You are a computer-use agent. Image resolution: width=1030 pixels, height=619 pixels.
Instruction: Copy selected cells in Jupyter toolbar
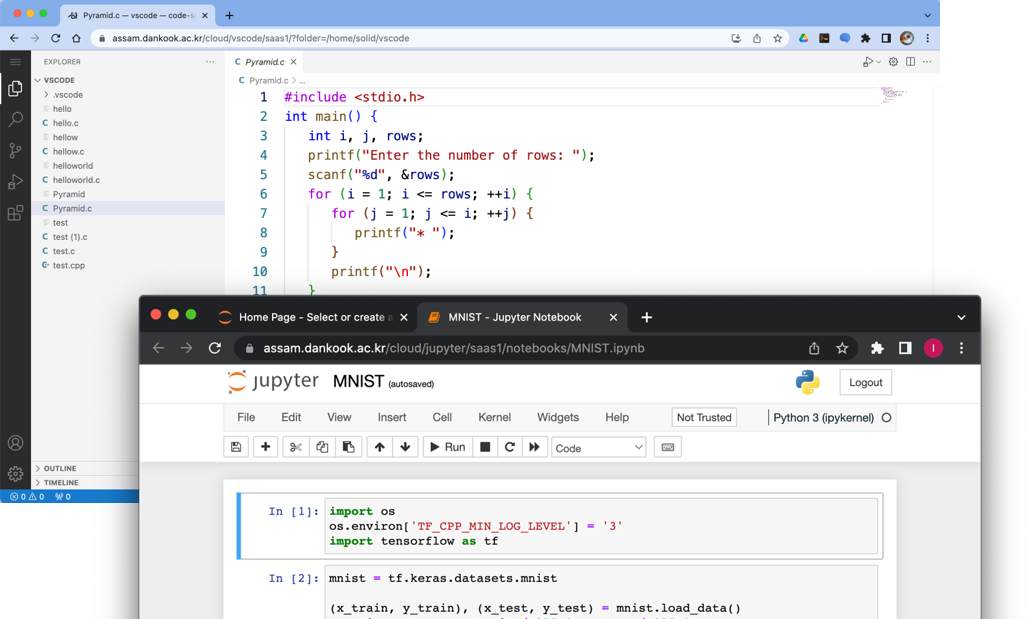click(x=322, y=447)
